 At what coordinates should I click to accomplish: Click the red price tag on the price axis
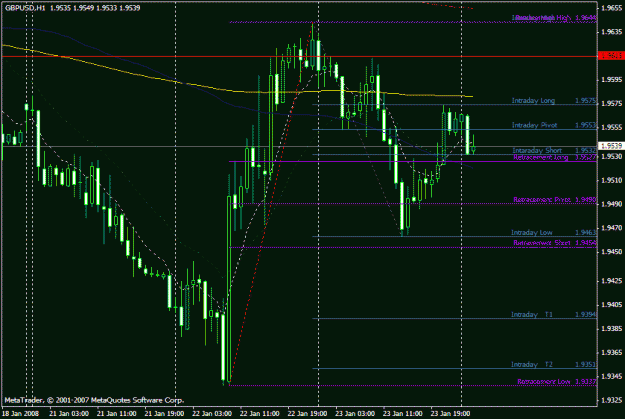click(611, 56)
